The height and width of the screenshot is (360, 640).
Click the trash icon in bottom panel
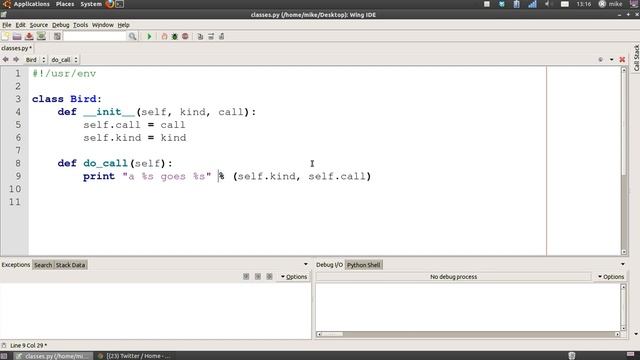[572, 356]
